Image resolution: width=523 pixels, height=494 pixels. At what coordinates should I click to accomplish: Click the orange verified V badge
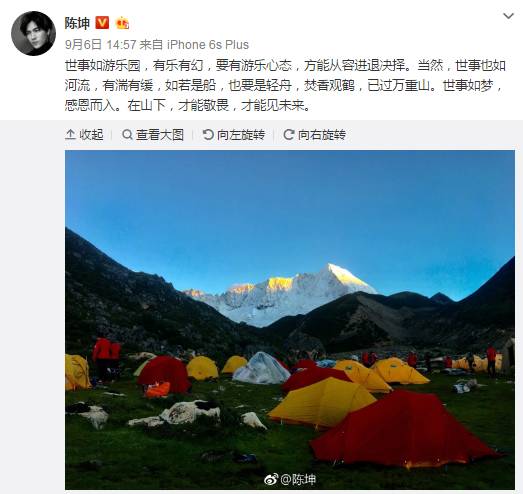[x=102, y=23]
